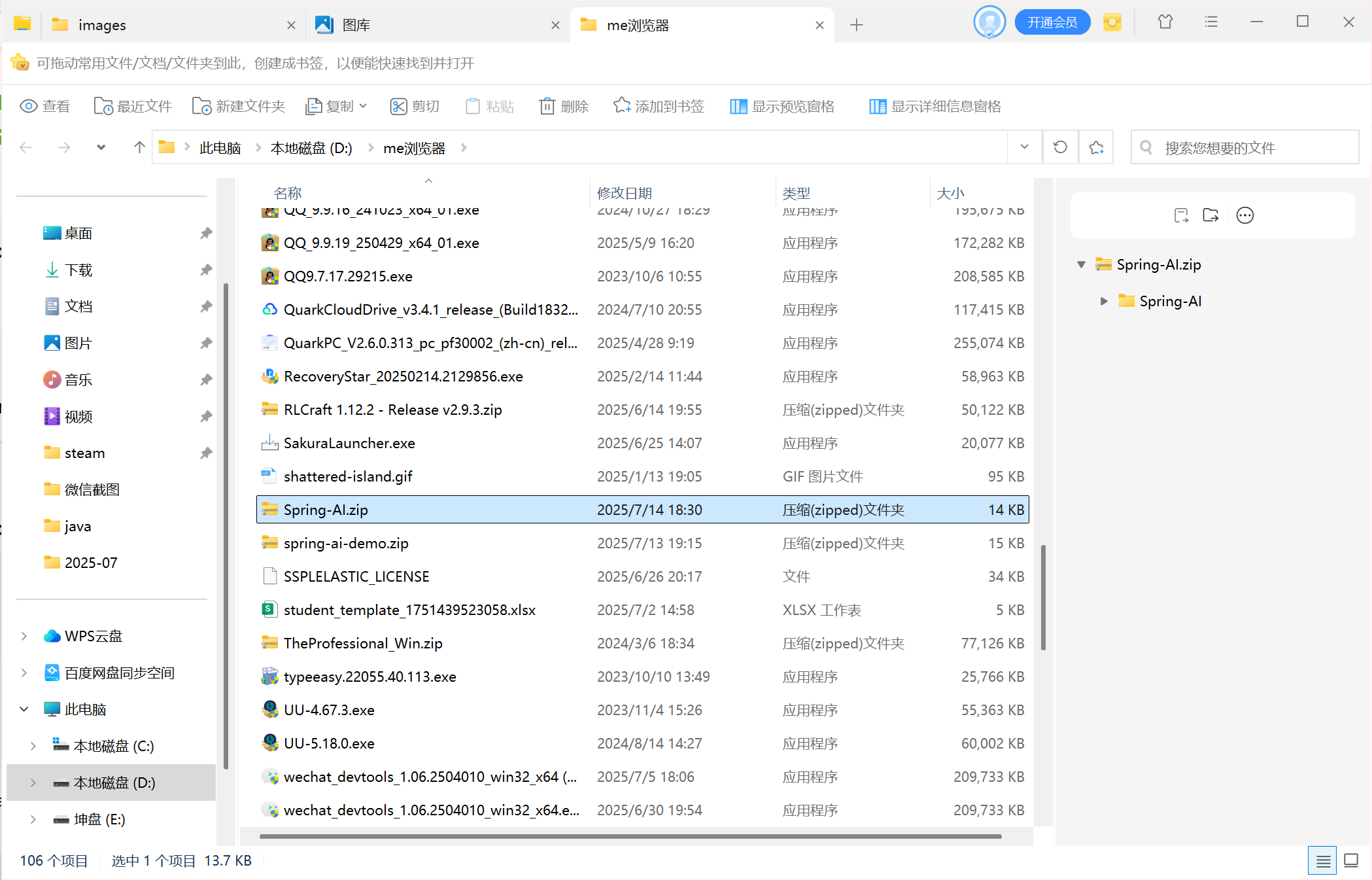Click the shattered-island.gif file icon
Screen dimensions: 1372x880
click(x=269, y=476)
